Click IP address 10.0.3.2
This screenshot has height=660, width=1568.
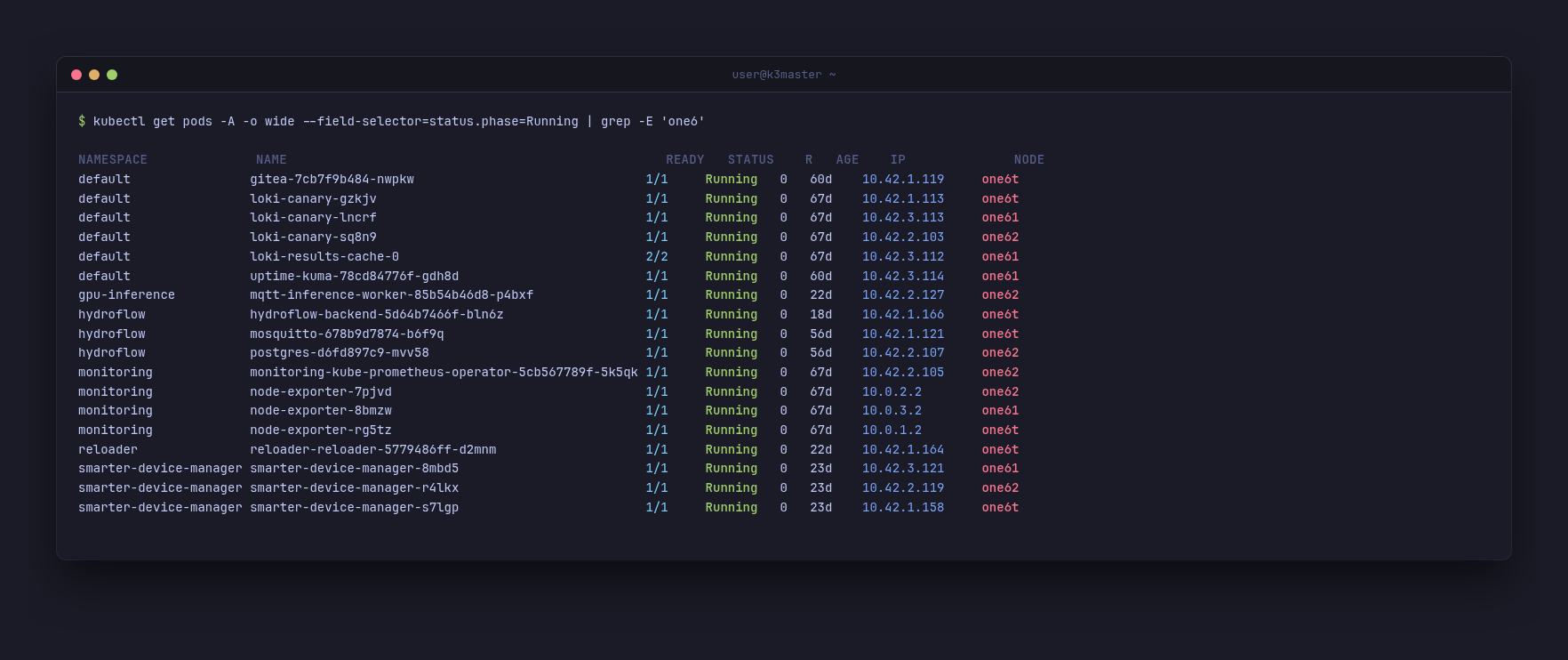click(x=892, y=411)
